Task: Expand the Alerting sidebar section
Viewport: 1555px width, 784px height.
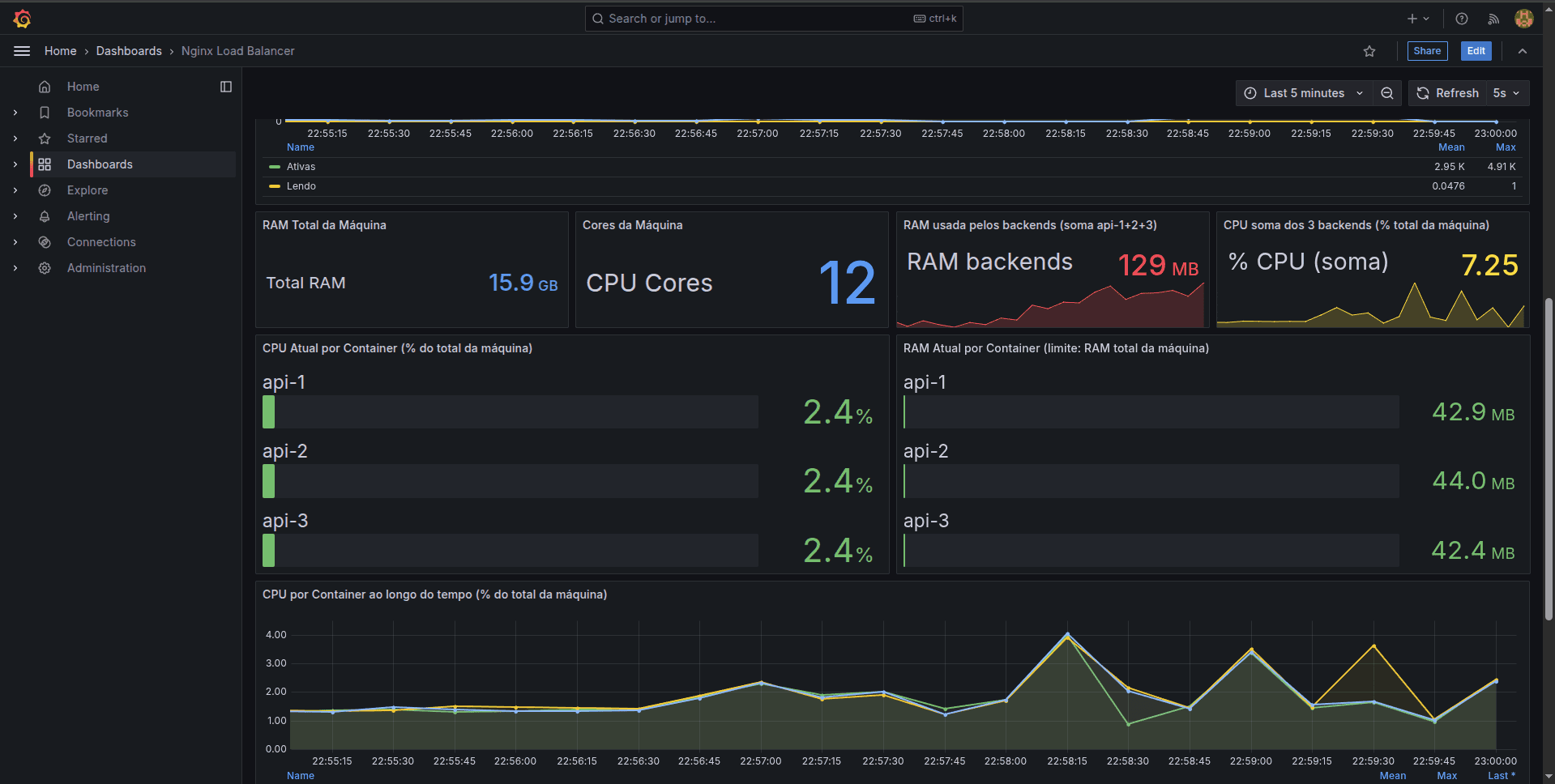Action: pos(15,216)
